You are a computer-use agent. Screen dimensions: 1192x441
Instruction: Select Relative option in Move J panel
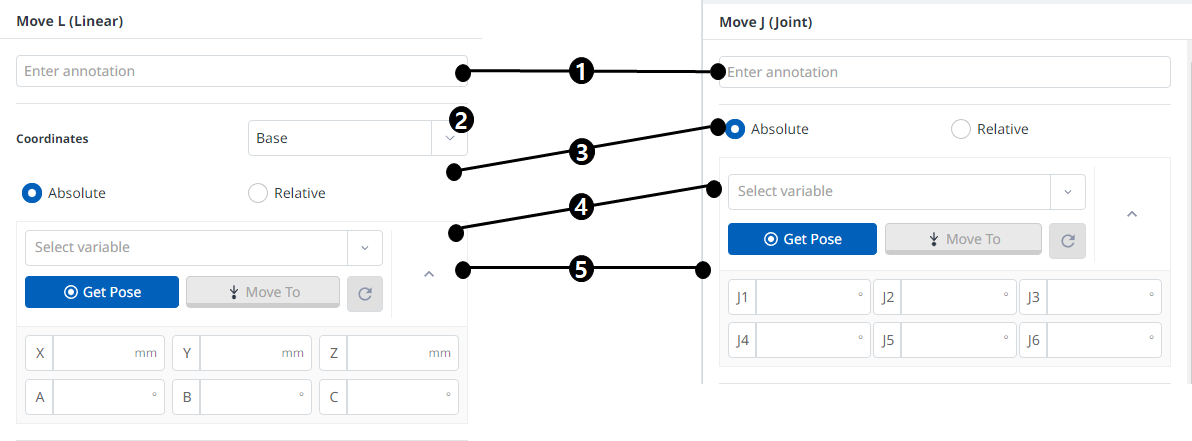click(961, 129)
